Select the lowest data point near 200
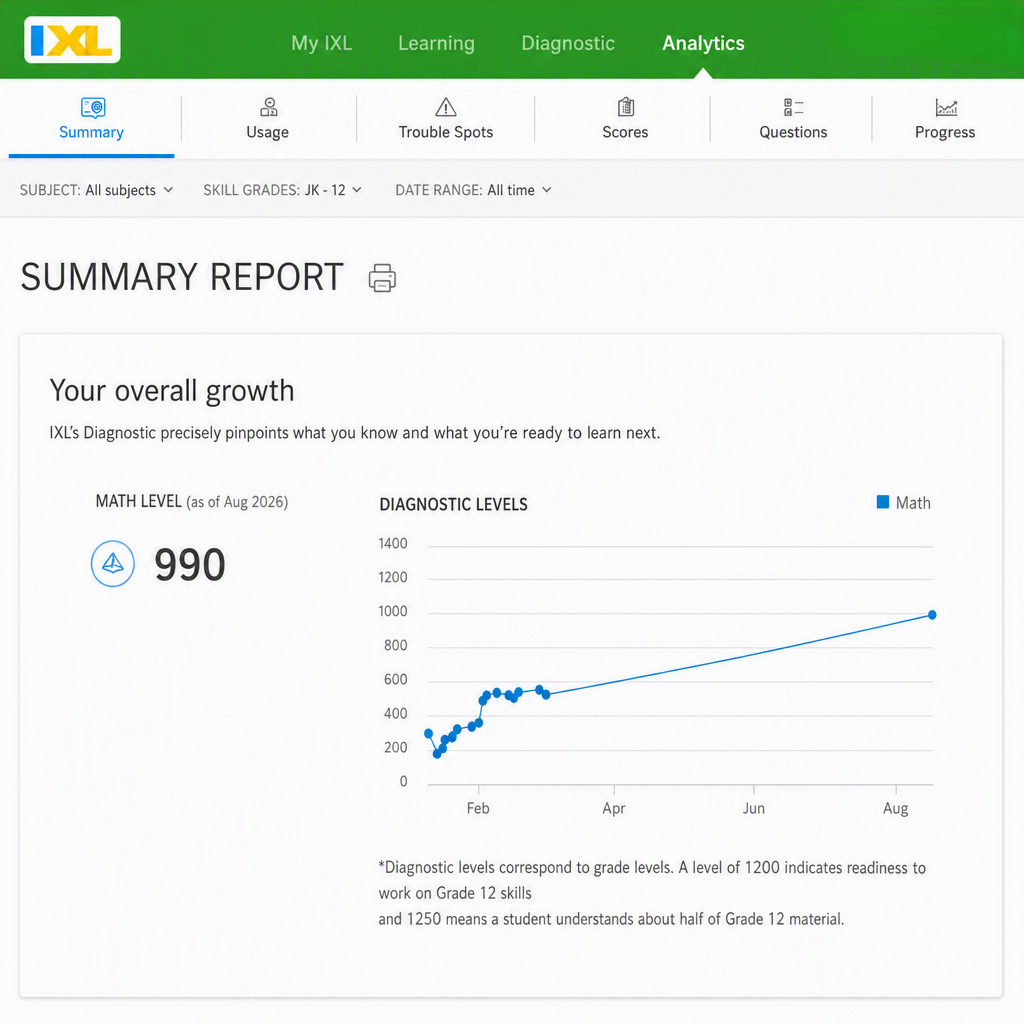Screen dimensions: 1024x1024 (x=437, y=754)
